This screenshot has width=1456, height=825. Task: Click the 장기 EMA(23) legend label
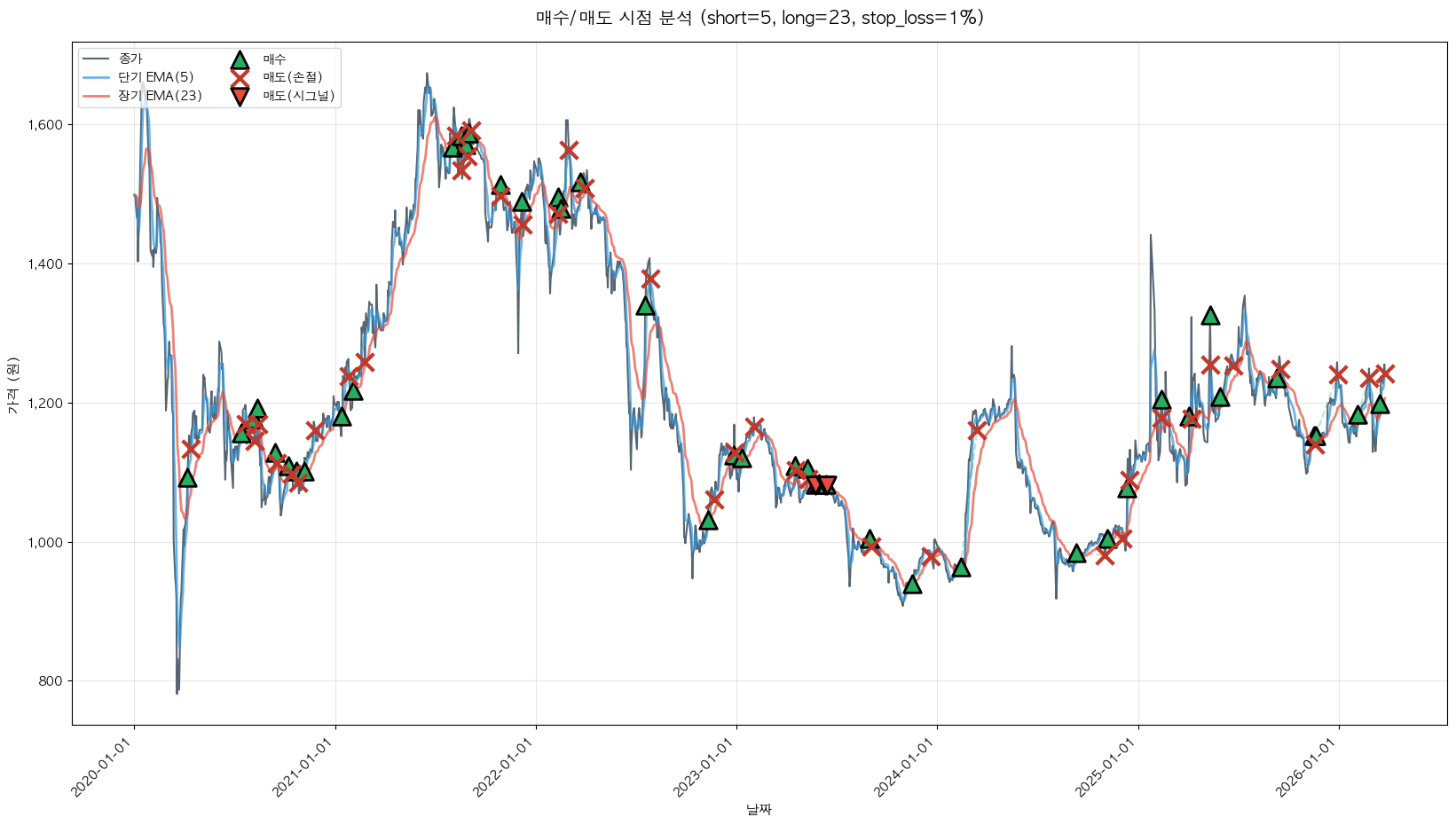tap(160, 96)
